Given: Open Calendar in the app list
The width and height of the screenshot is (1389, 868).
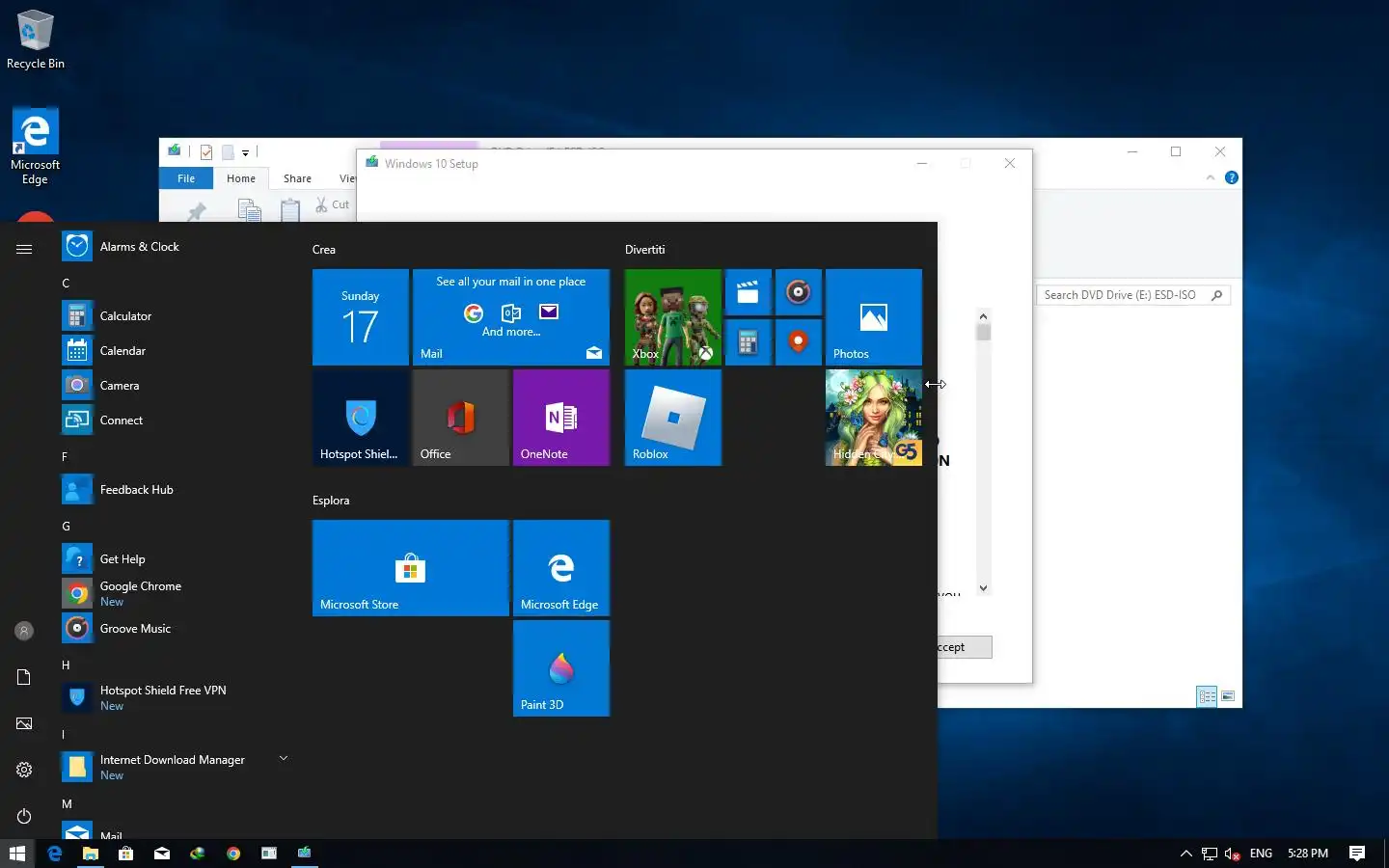Looking at the screenshot, I should 176,351.
